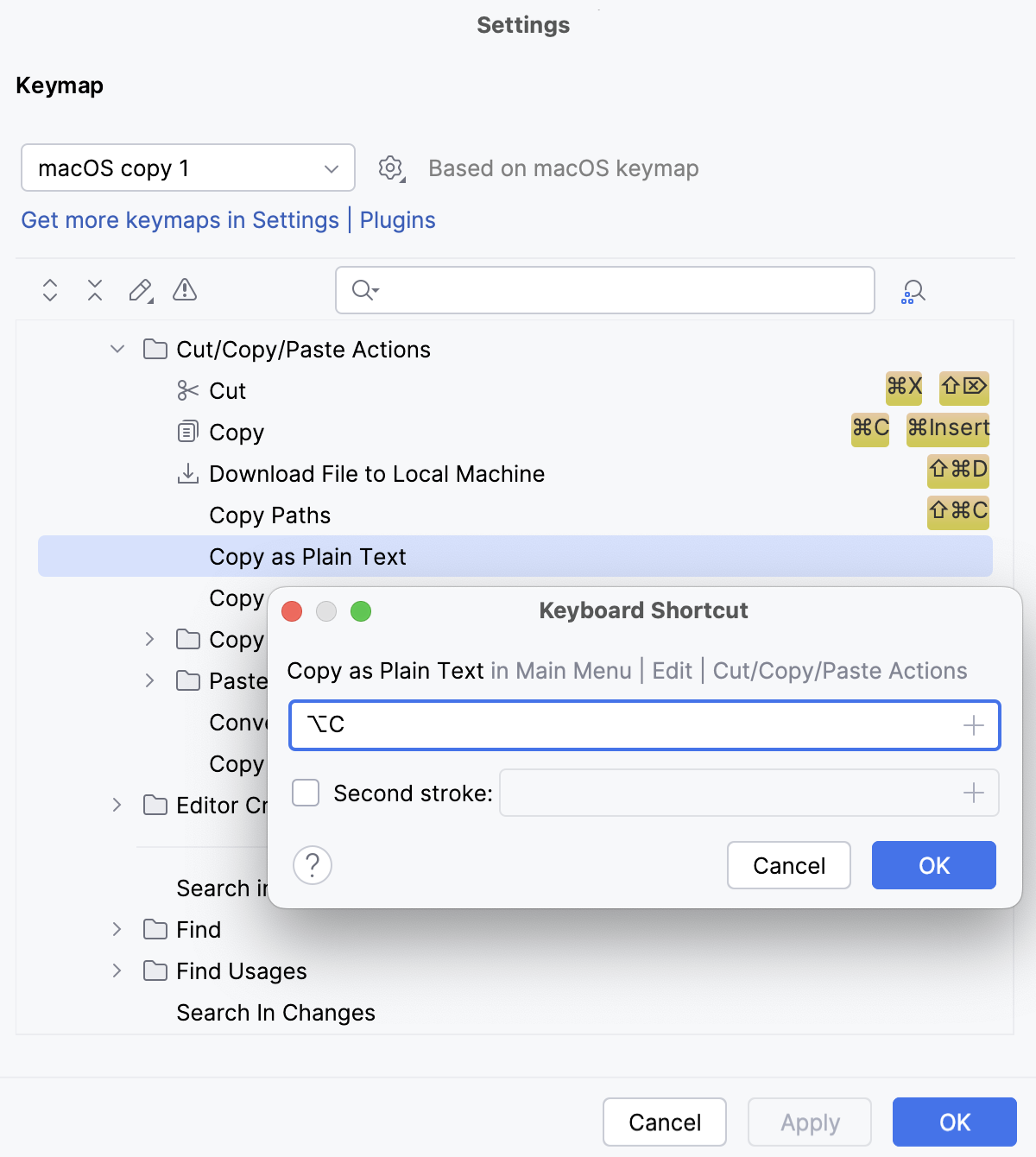The width and height of the screenshot is (1036, 1157).
Task: Click the Expand All toolbar icon
Action: pyautogui.click(x=50, y=290)
